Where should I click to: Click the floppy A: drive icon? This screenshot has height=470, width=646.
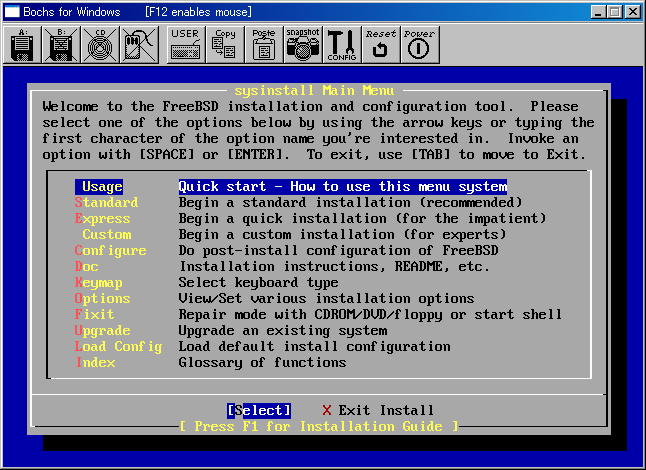22,45
